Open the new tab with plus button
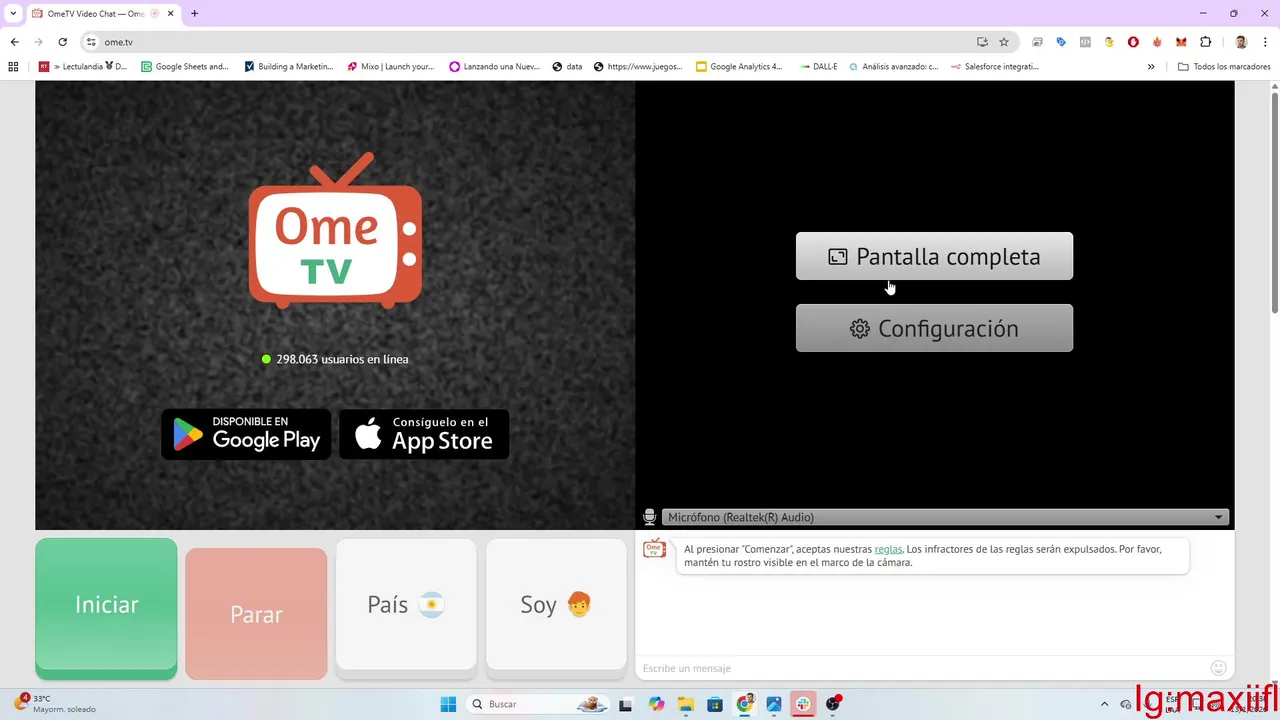The image size is (1280, 720). coord(194,13)
